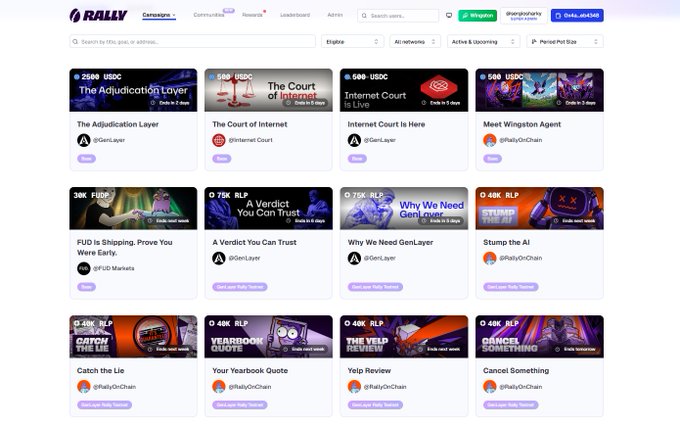The height and width of the screenshot is (428, 680).
Task: Click RallyOnChain avatar on Yelp Review card
Action: (354, 386)
